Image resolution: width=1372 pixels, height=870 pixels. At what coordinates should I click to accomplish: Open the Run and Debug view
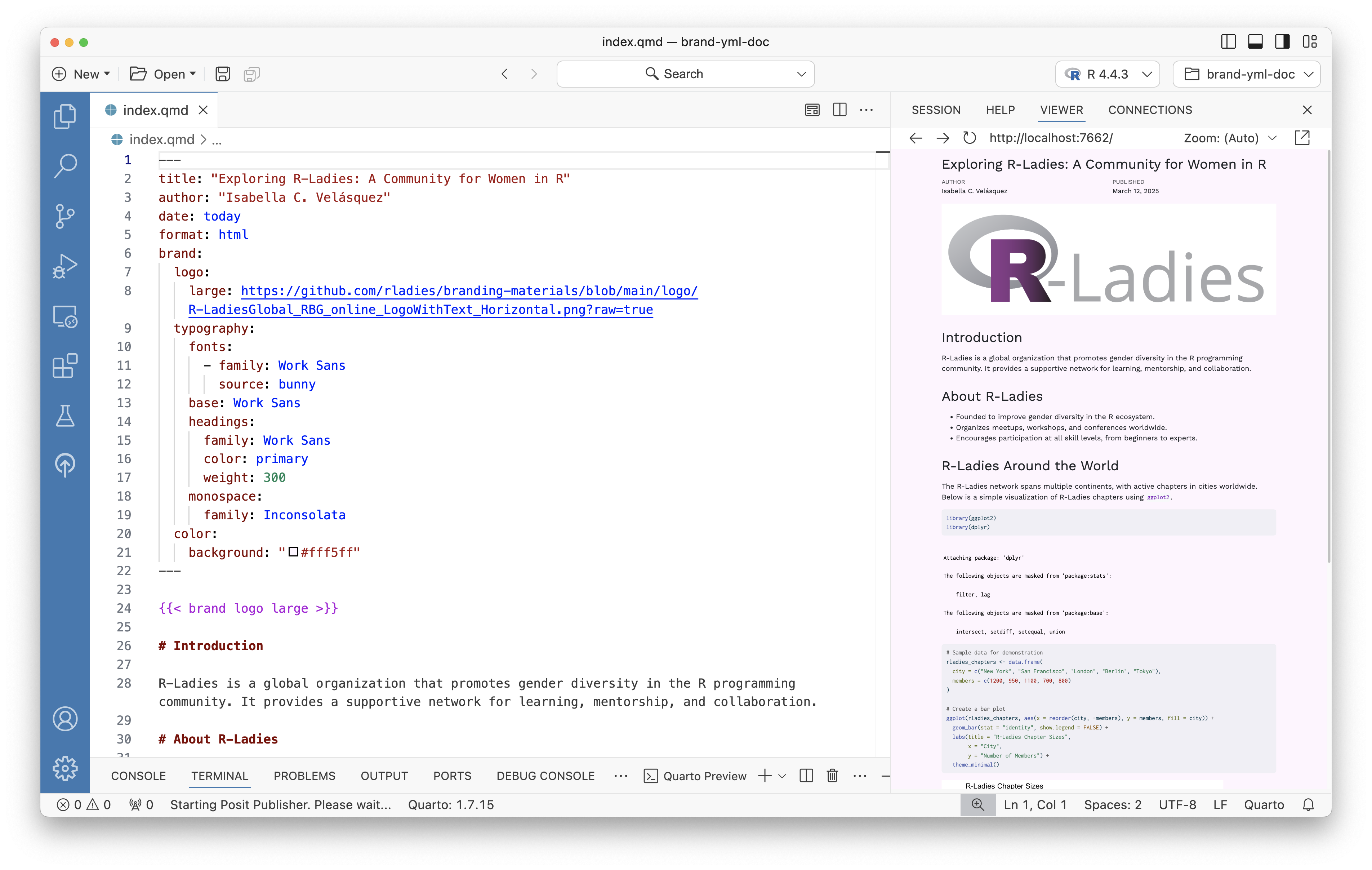click(x=65, y=266)
